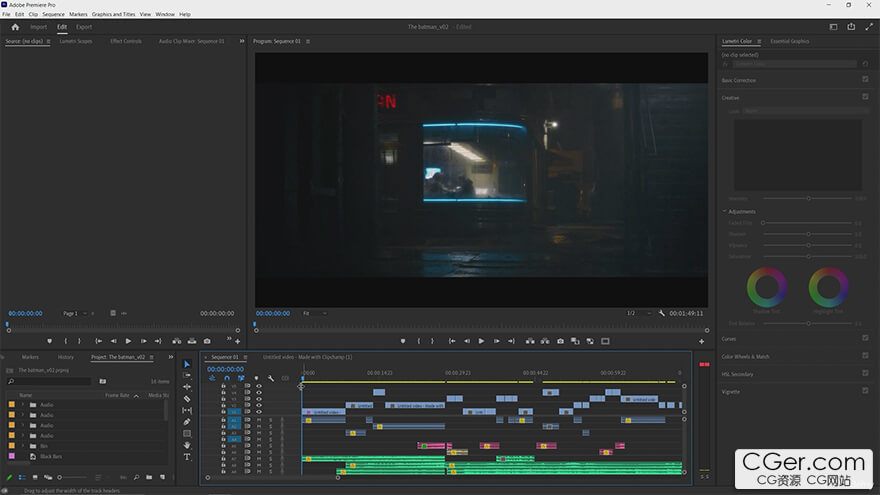Click Lift button in the Program monitor
This screenshot has height=495, width=880.
tap(530, 341)
